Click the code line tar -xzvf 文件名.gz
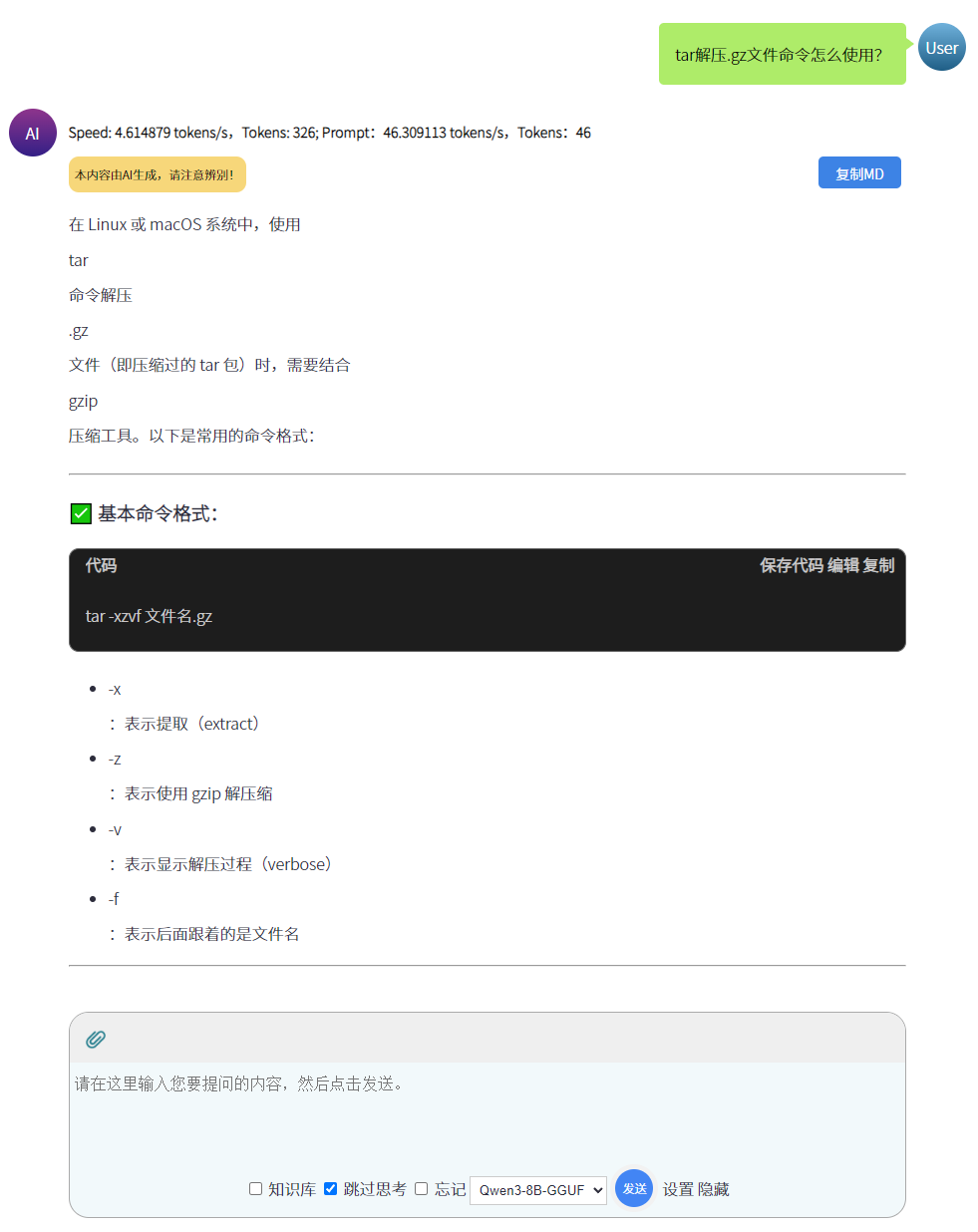The height and width of the screenshot is (1232, 978). [149, 616]
